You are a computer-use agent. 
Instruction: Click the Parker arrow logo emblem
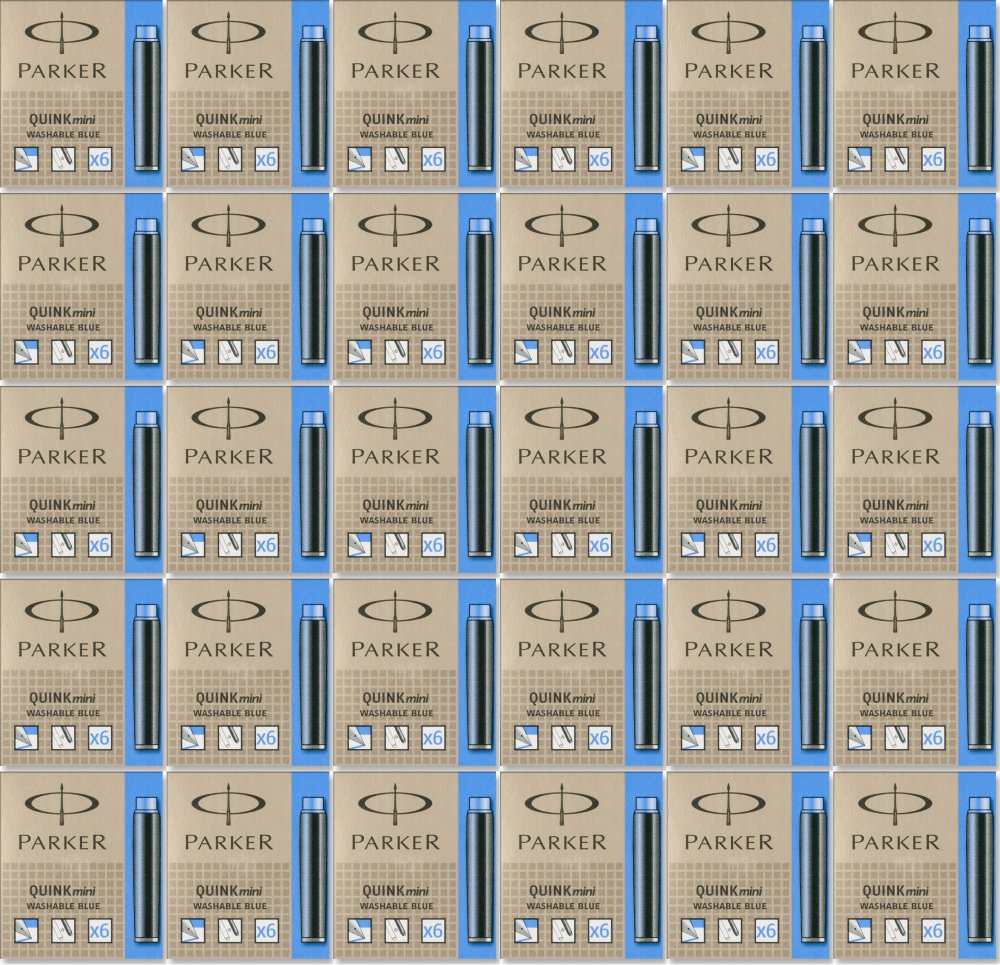click(62, 34)
